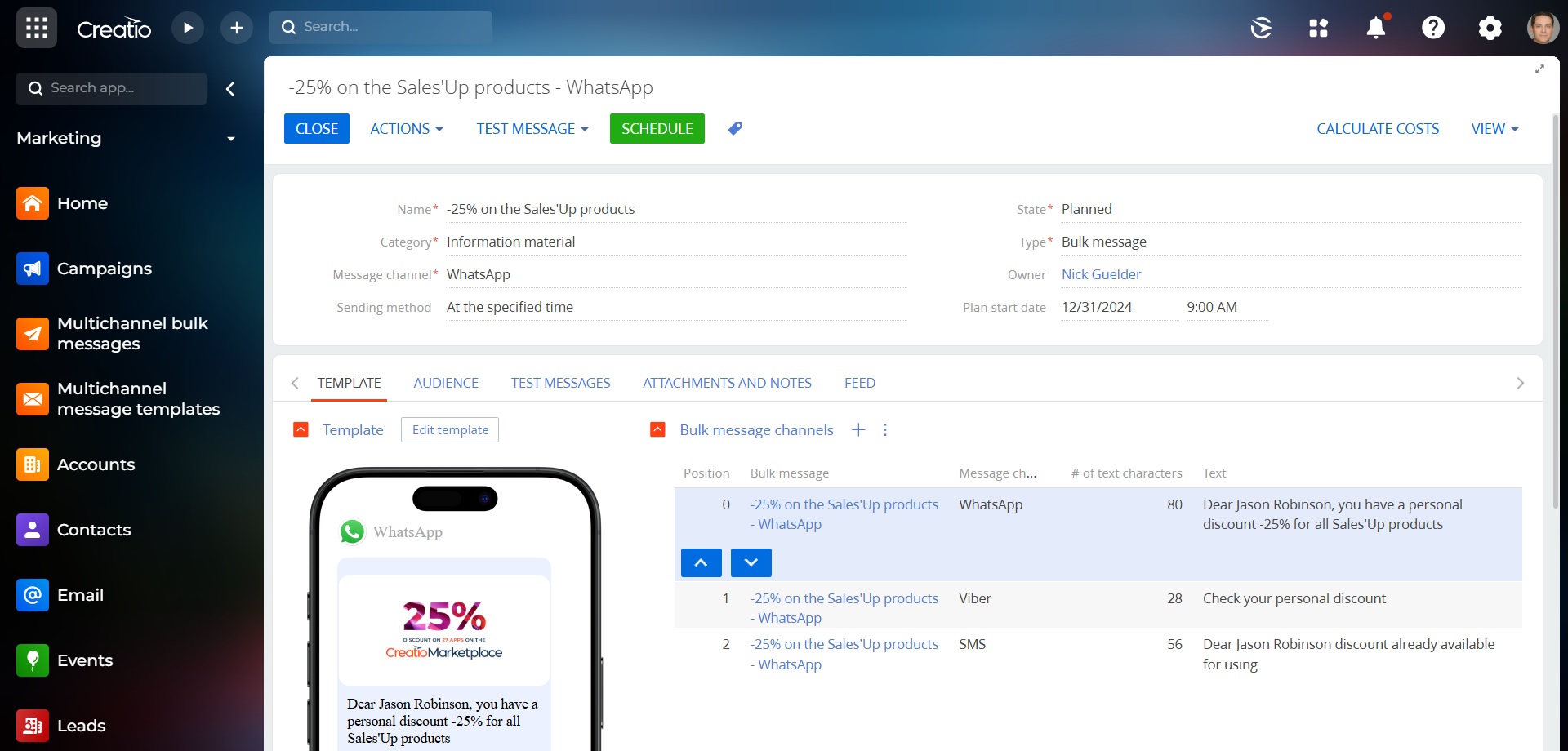Expand the ACTIONS dropdown
The height and width of the screenshot is (751, 1568).
point(406,128)
